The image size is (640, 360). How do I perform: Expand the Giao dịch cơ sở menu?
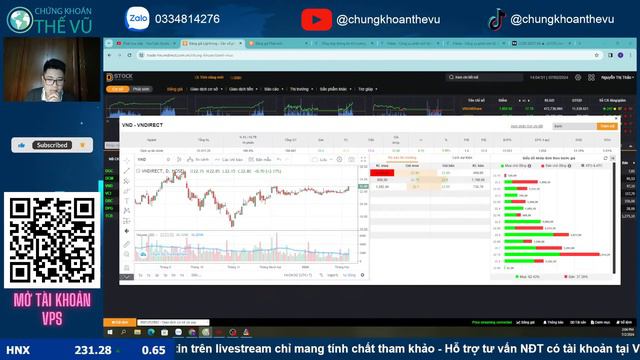[x=206, y=89]
